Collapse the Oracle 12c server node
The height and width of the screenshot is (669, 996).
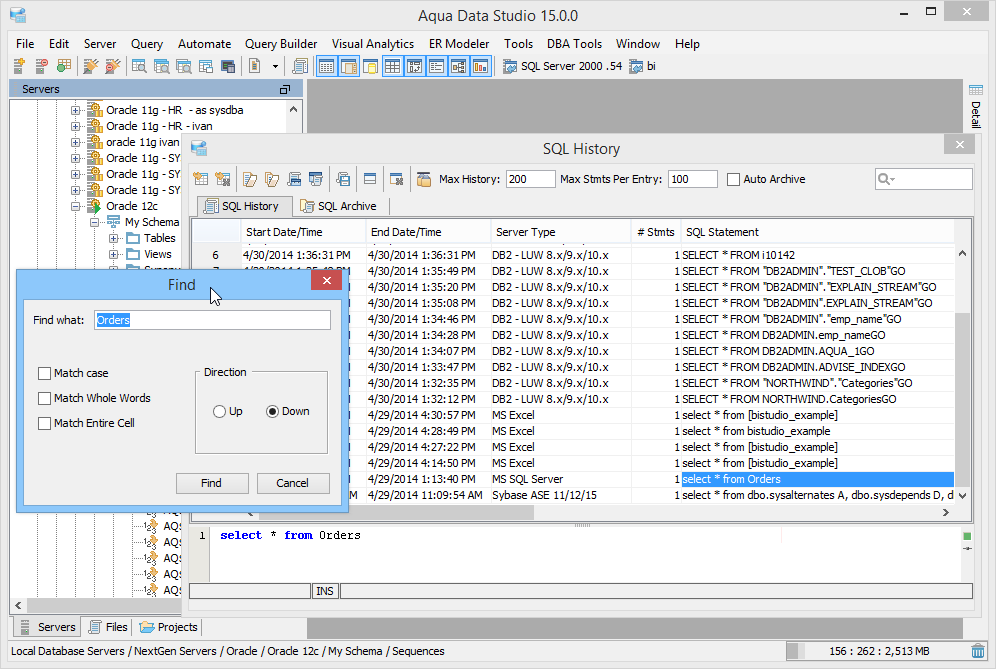76,206
